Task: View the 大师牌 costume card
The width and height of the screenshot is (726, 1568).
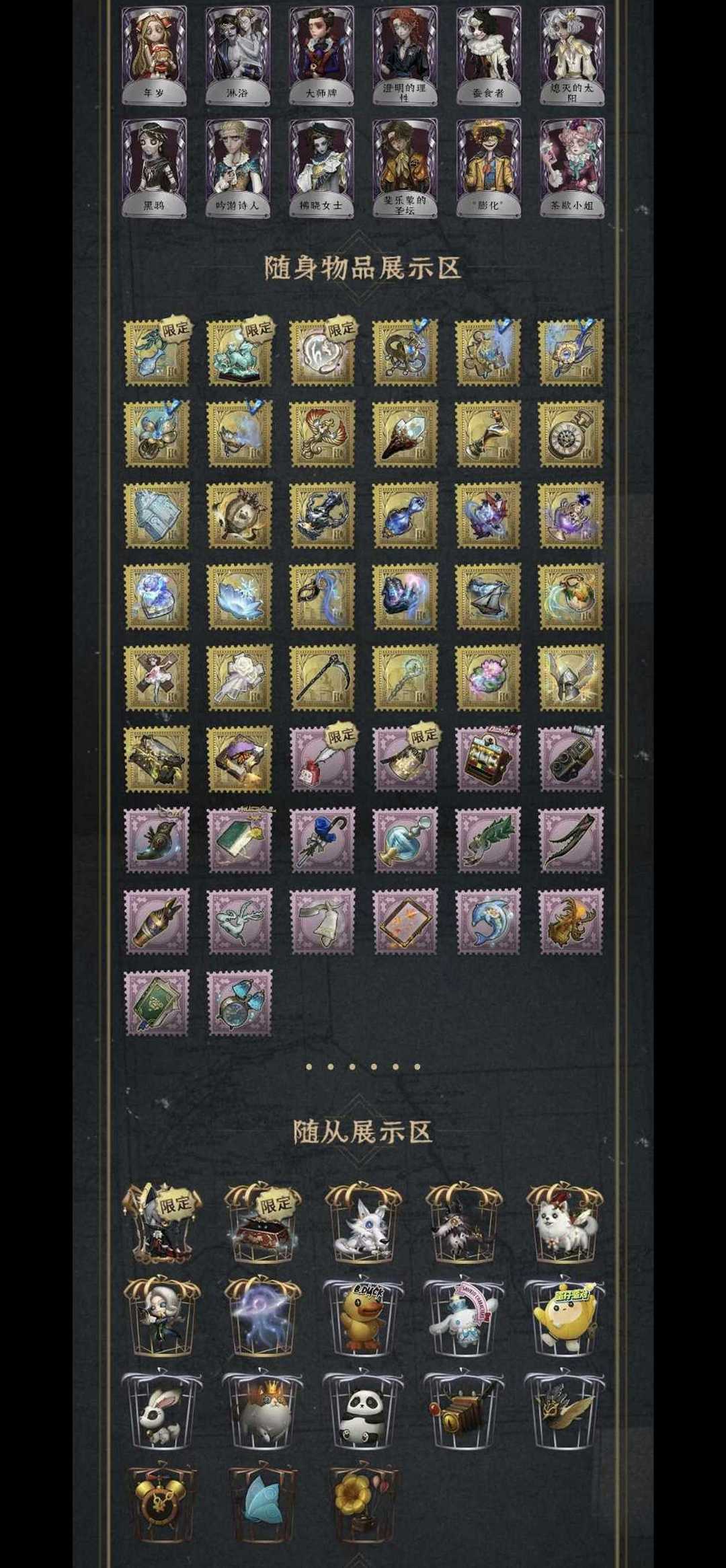Action: tap(321, 57)
